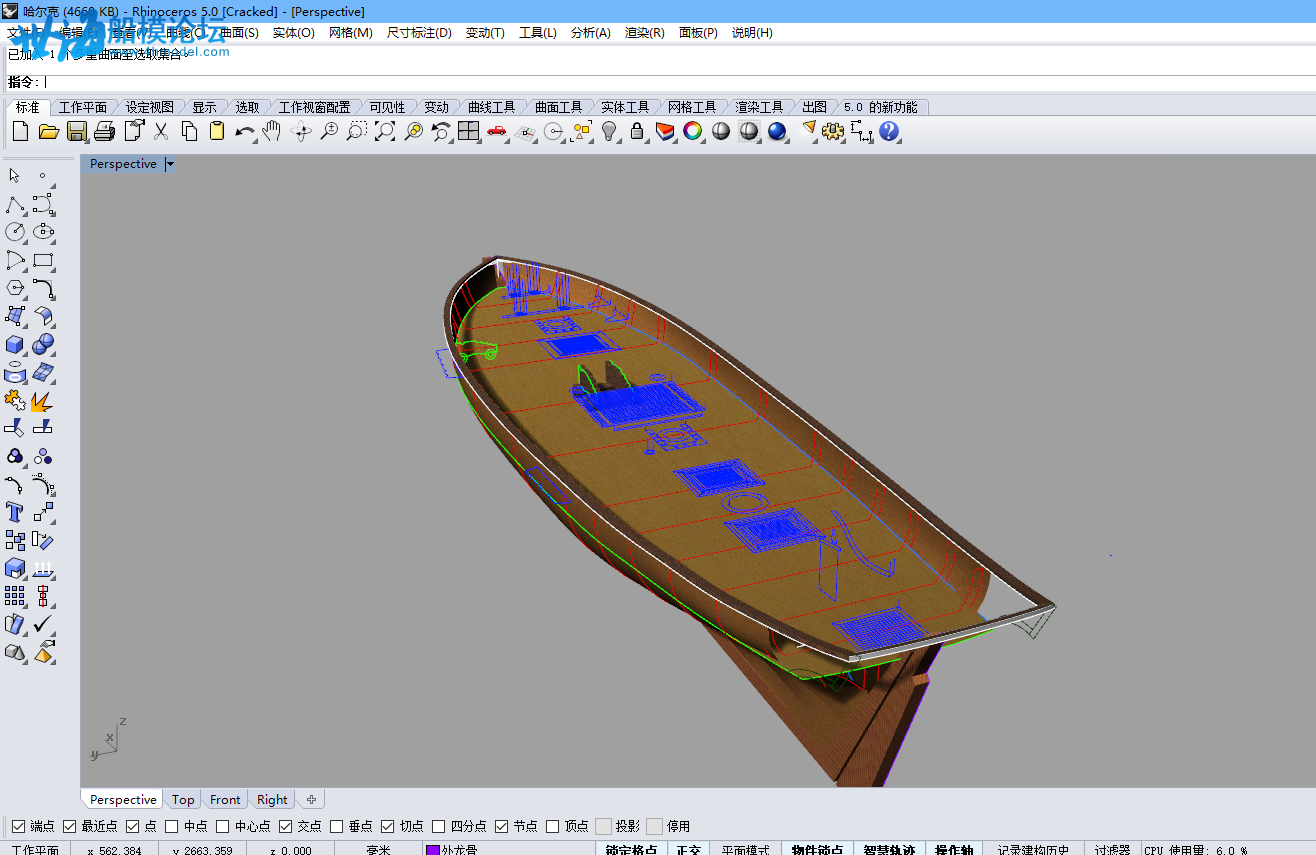This screenshot has width=1316, height=855.
Task: Open the 说明(H) menu
Action: (752, 33)
